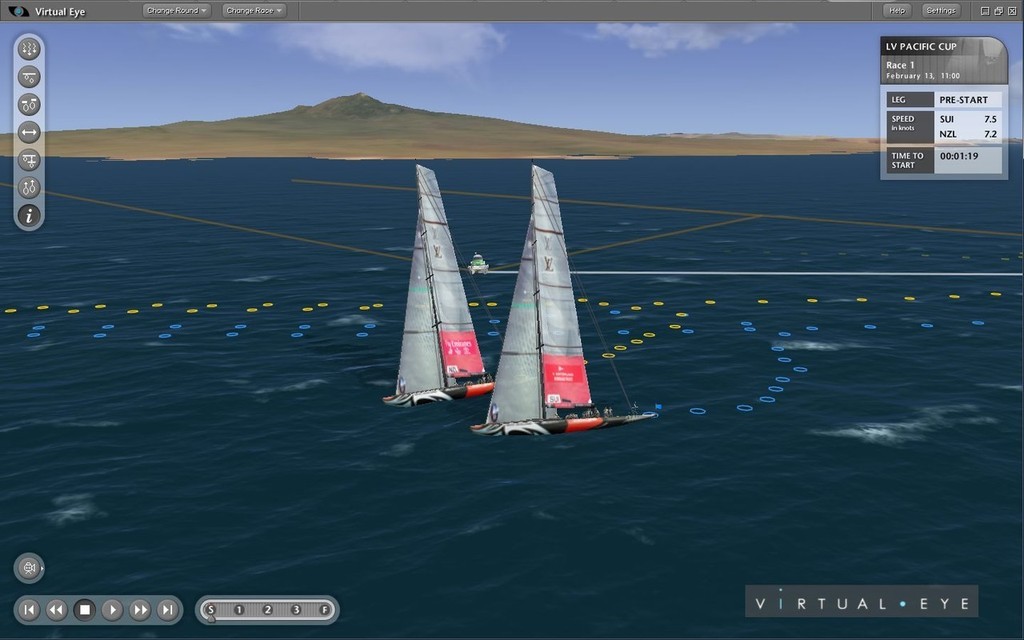The width and height of the screenshot is (1024, 640).
Task: Jump to Start marker S on timeline
Action: (210, 610)
